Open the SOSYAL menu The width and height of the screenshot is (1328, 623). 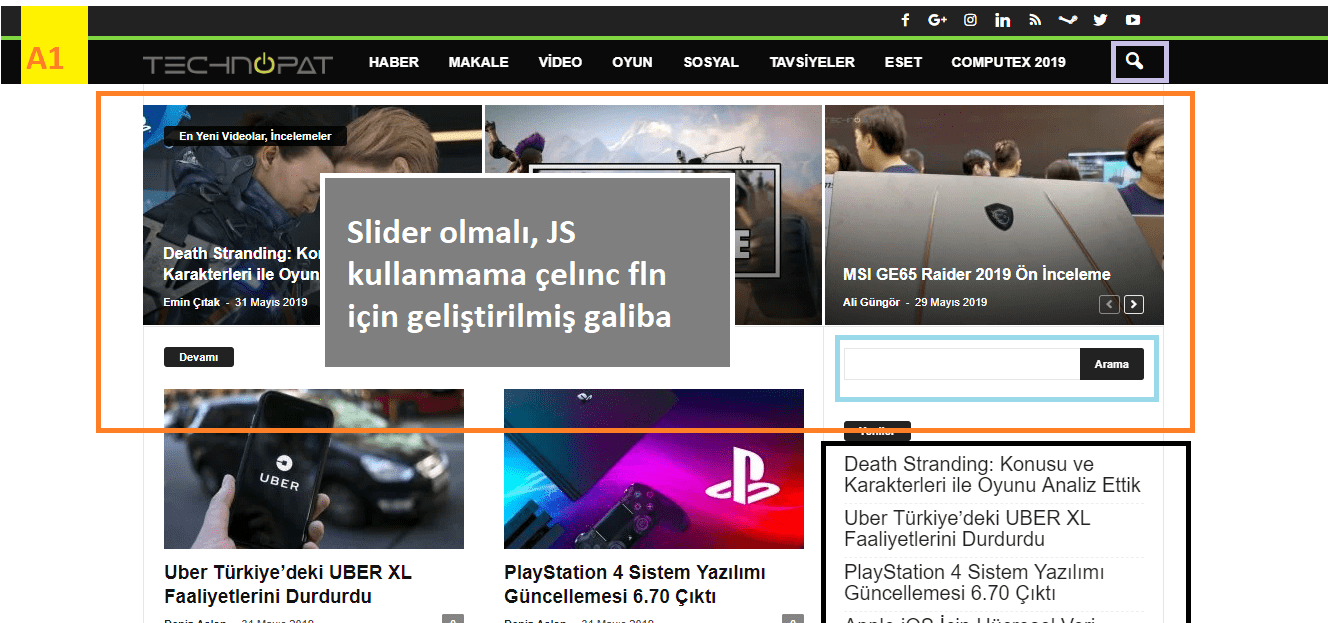[711, 62]
